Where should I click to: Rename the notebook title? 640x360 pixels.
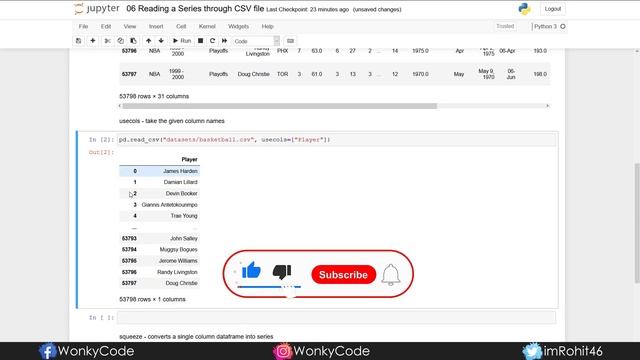pos(195,9)
